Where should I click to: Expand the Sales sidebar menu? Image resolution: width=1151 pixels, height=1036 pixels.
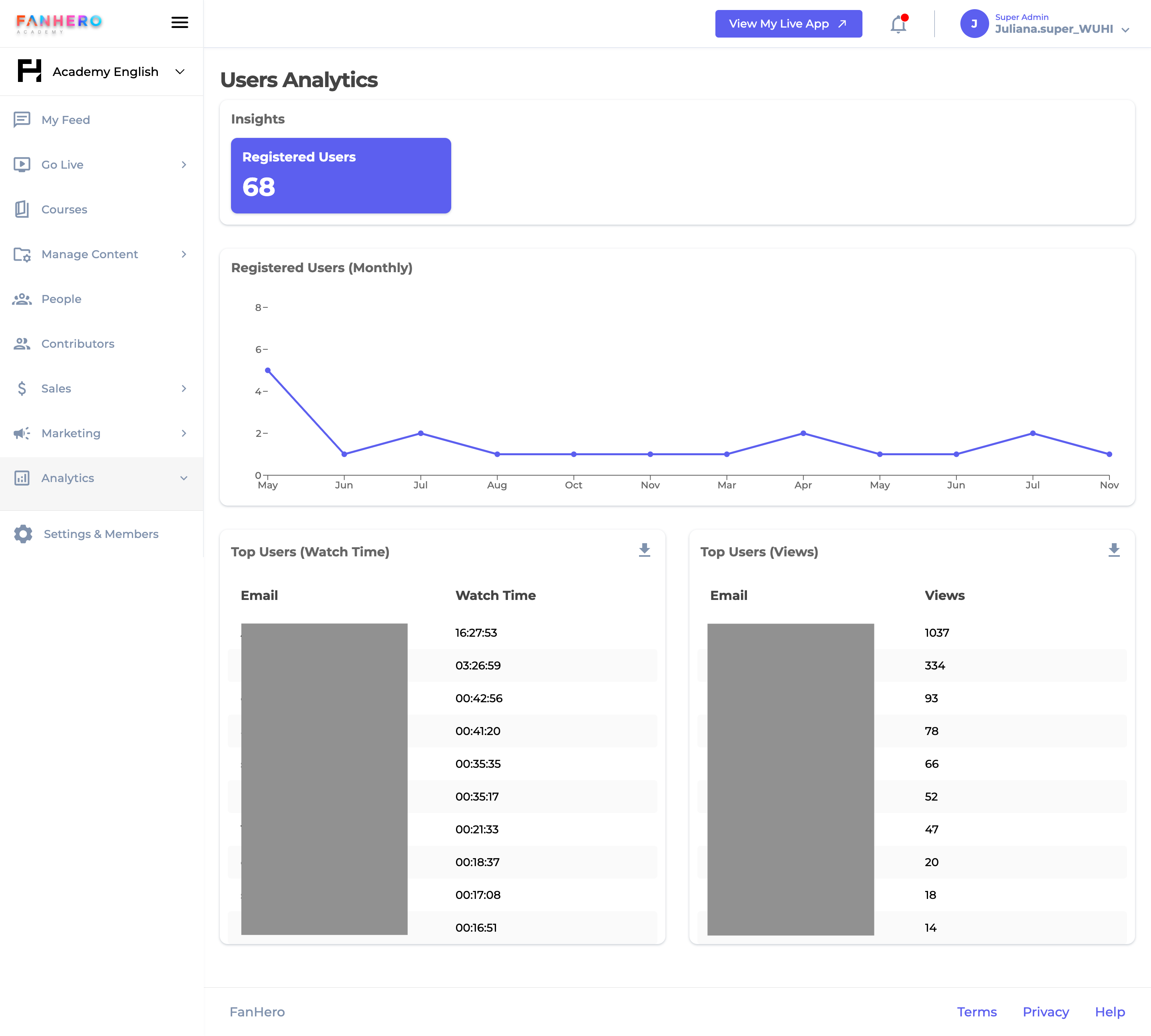coord(100,389)
